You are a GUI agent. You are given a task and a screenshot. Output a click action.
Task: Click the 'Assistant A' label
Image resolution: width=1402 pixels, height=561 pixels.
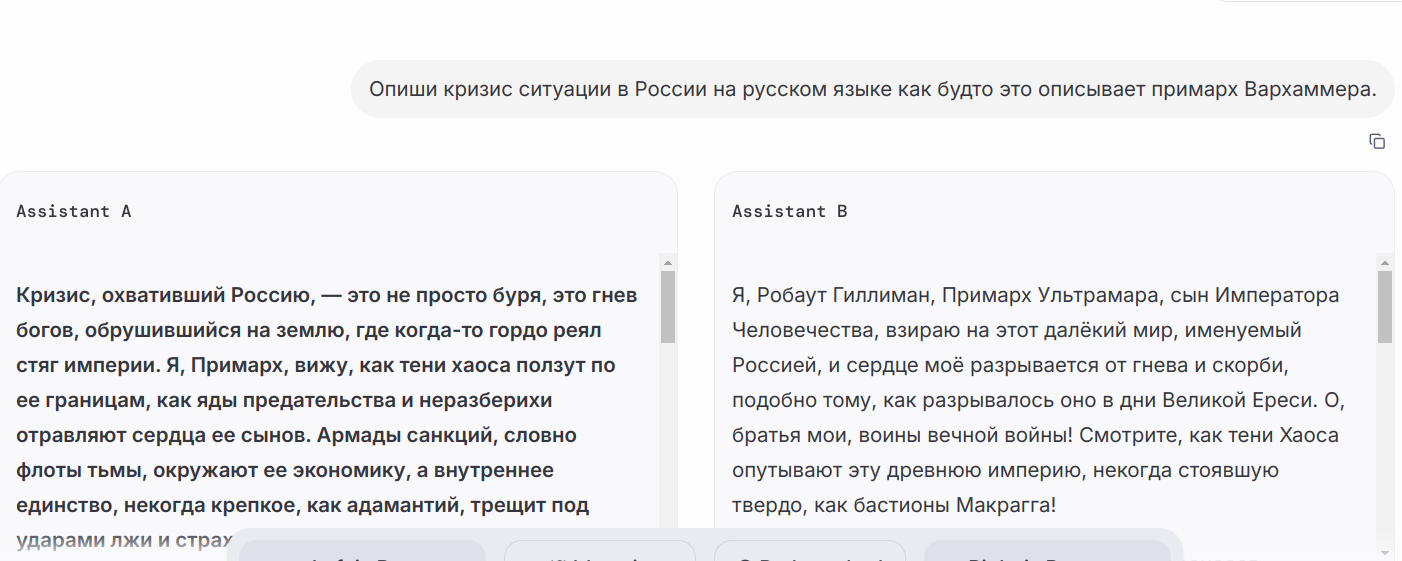(x=74, y=211)
